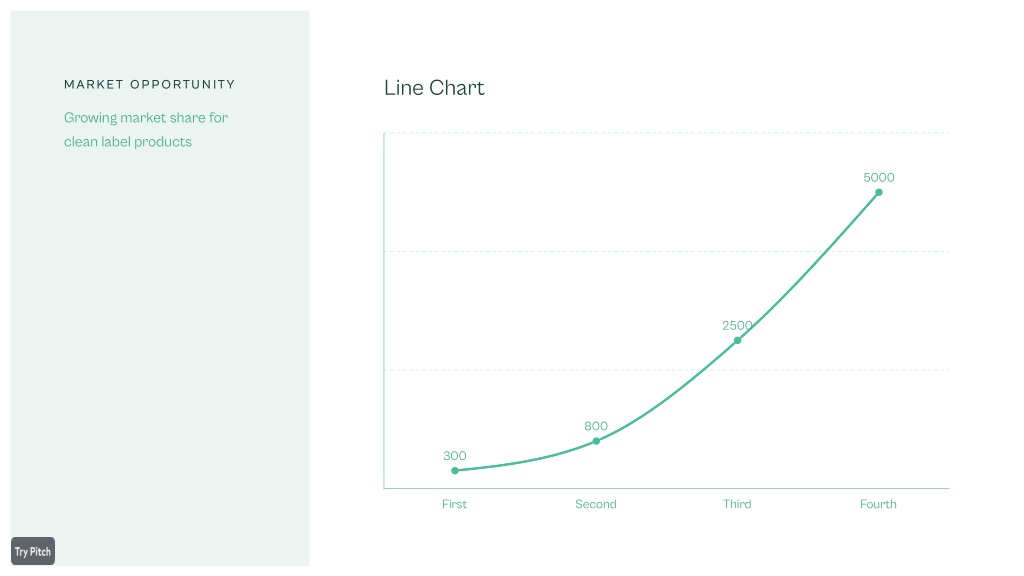Click the 5000 data point marker
Viewport: 1024px width, 576px height.
coord(879,192)
